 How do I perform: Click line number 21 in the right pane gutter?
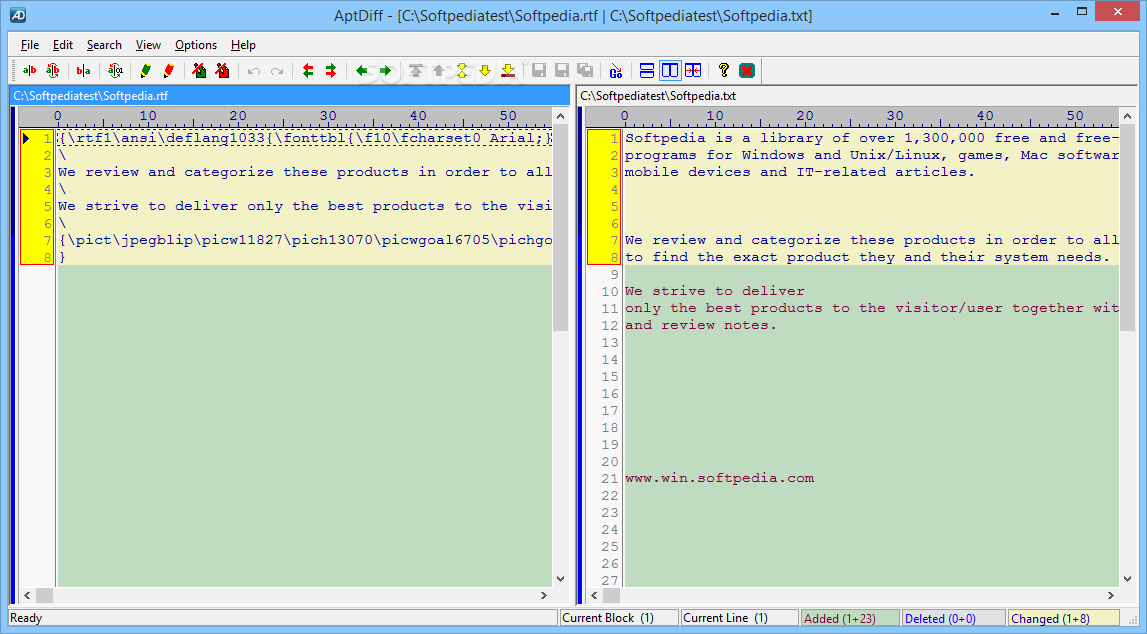610,478
